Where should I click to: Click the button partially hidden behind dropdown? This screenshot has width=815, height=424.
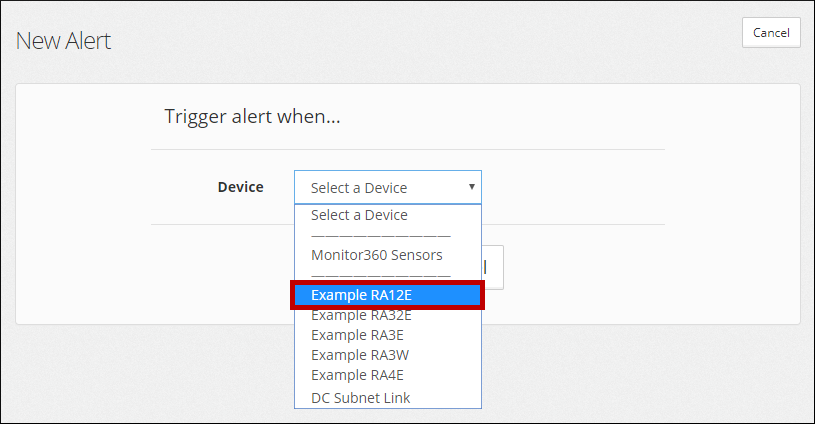click(x=493, y=268)
